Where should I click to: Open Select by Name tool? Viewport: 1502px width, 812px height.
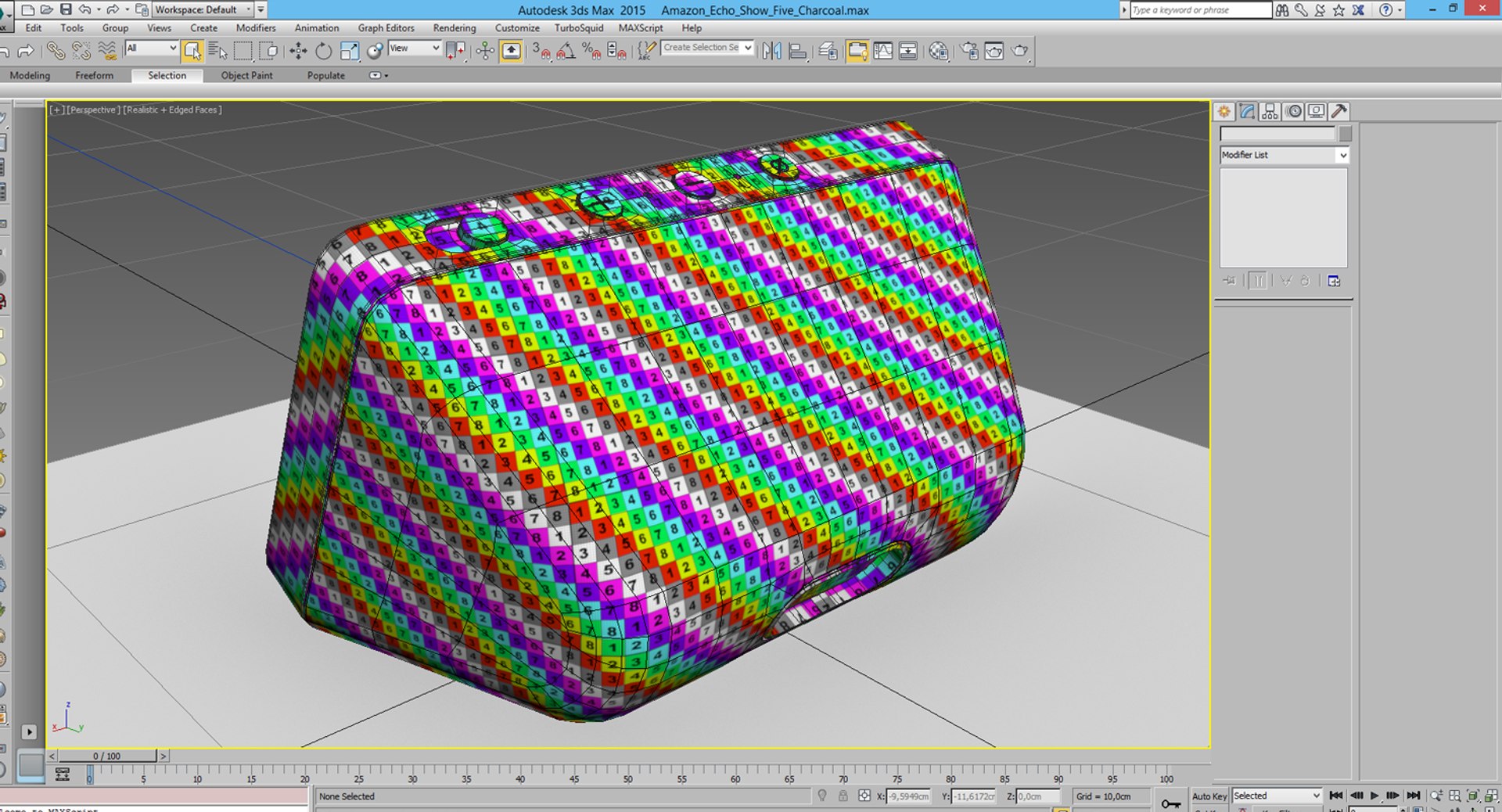[x=218, y=51]
